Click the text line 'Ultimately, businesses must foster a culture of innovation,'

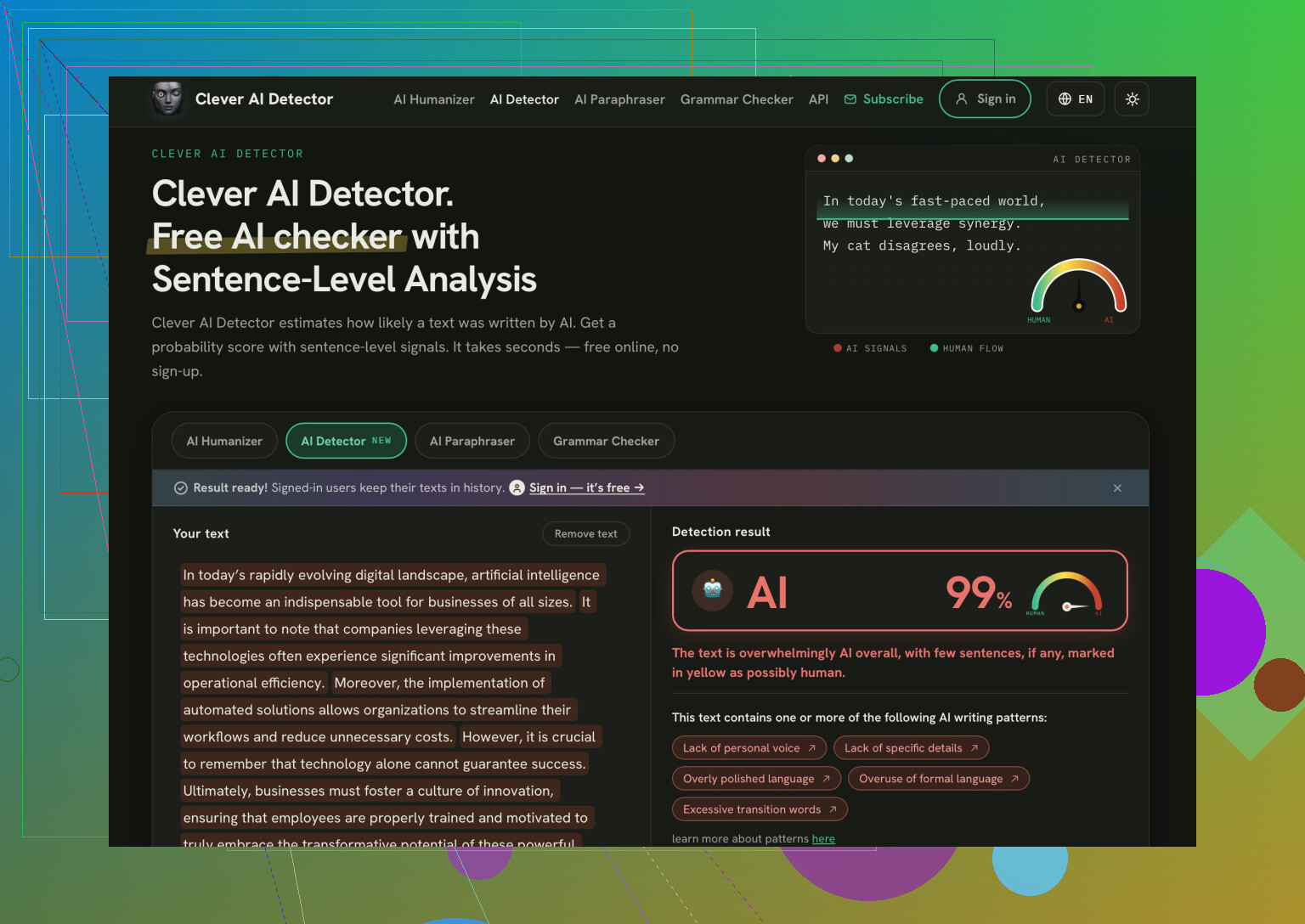point(369,791)
